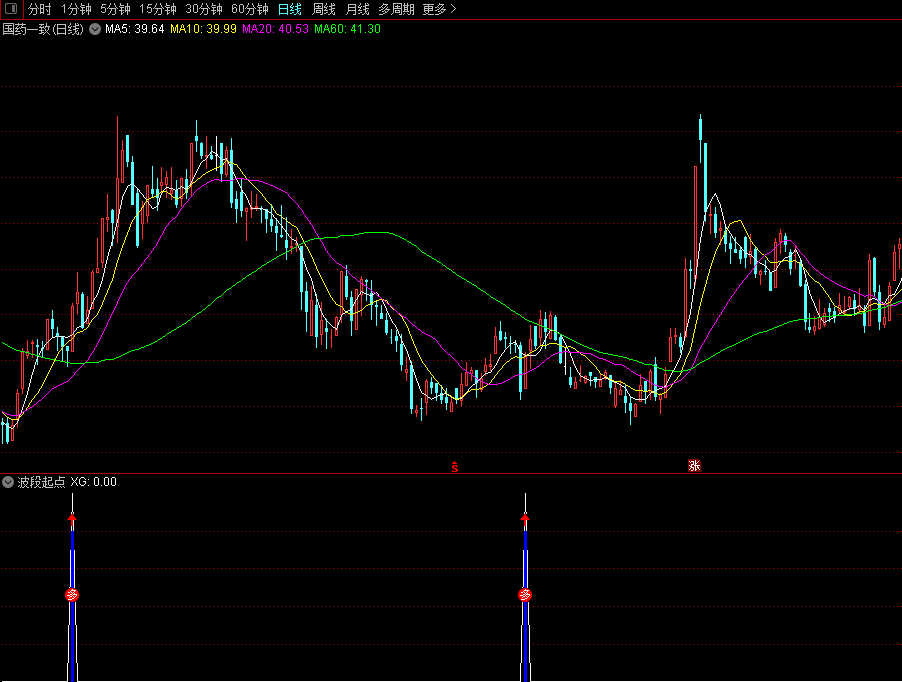Click the second red 多 signal badge

(x=525, y=595)
